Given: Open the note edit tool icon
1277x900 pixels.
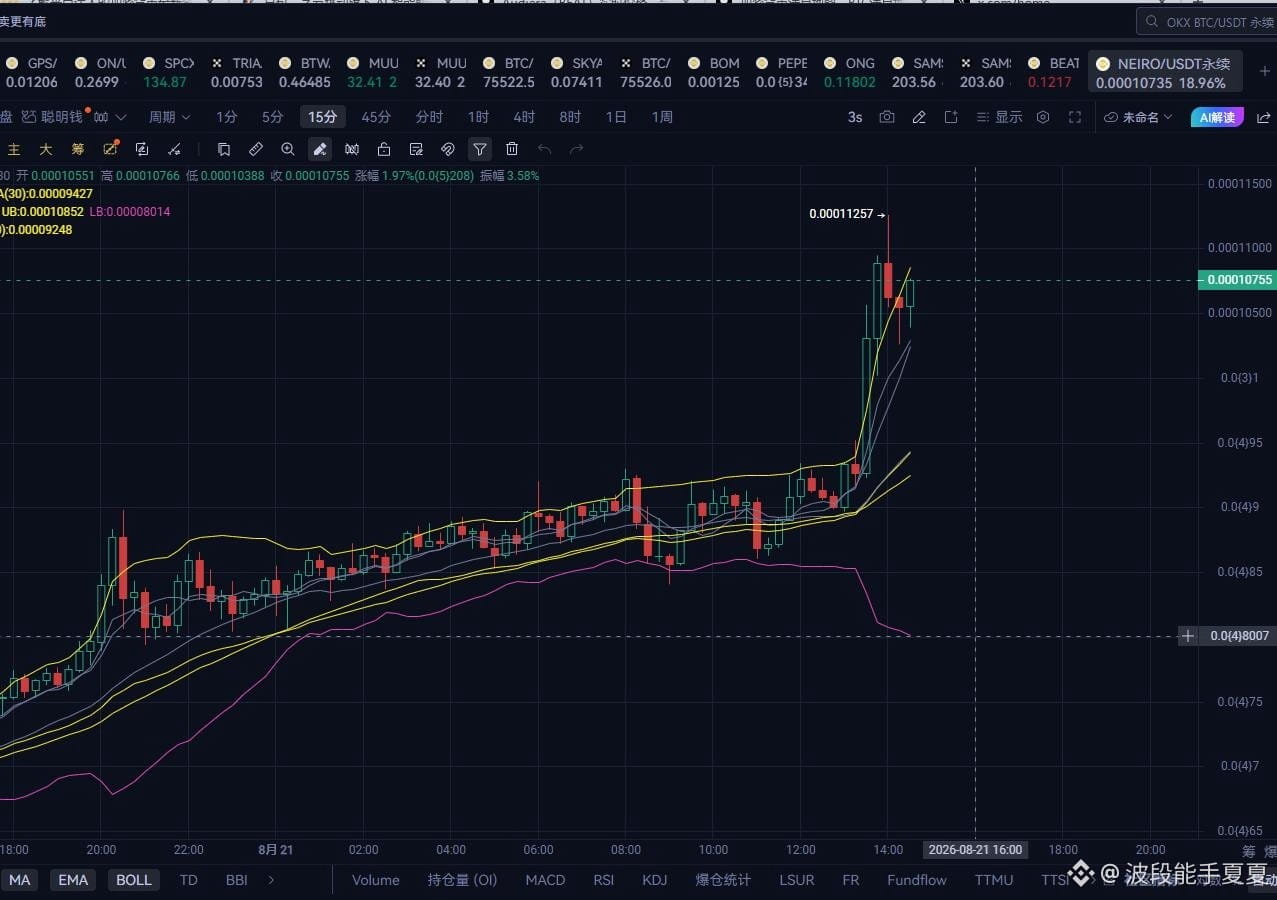Looking at the screenshot, I should pos(416,149).
